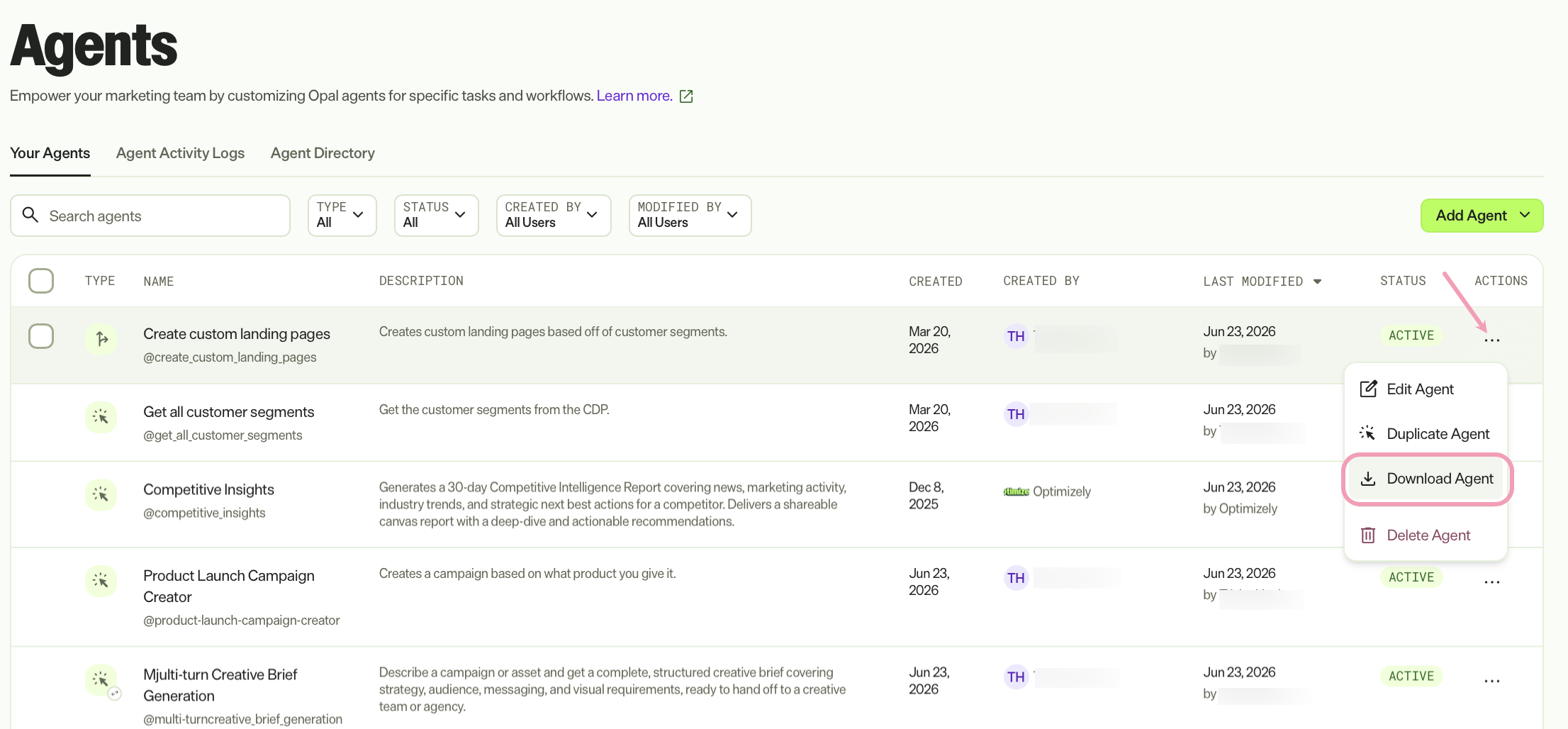Open the Product Launch Campaign Creator agent

(x=229, y=586)
